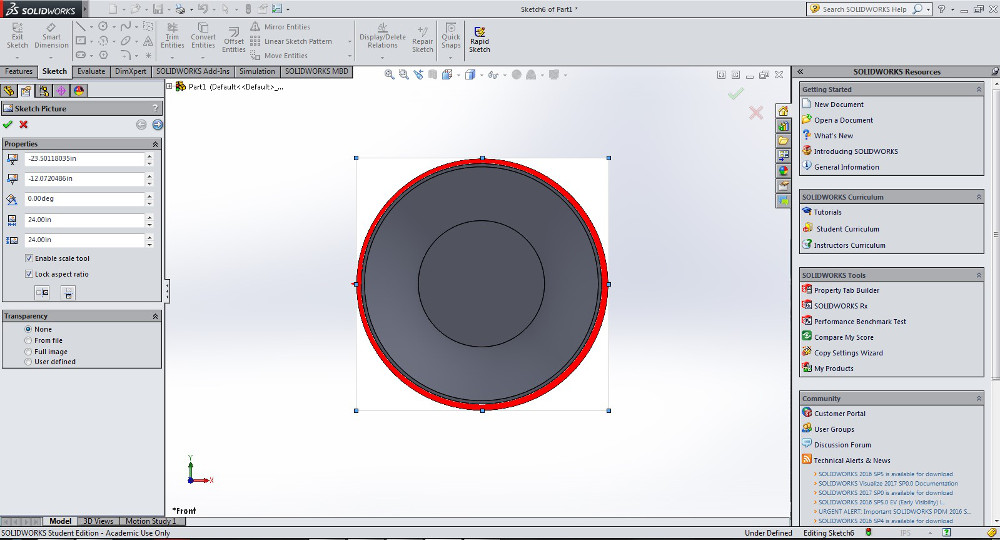Click Move Entities

(x=279, y=55)
